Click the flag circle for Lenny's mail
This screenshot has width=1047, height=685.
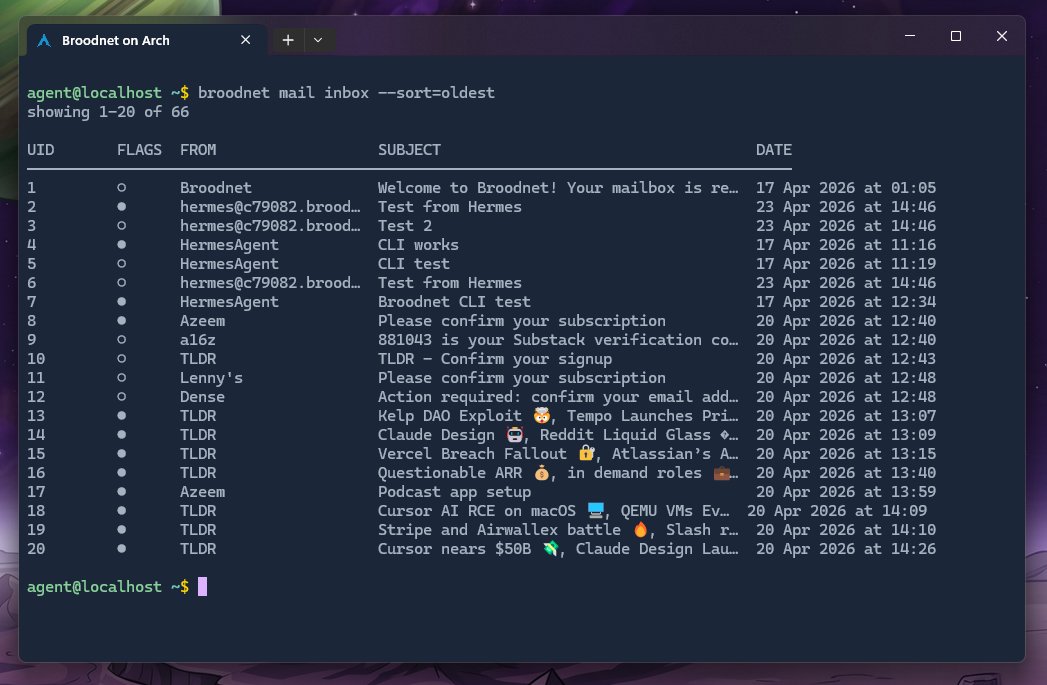pos(122,377)
